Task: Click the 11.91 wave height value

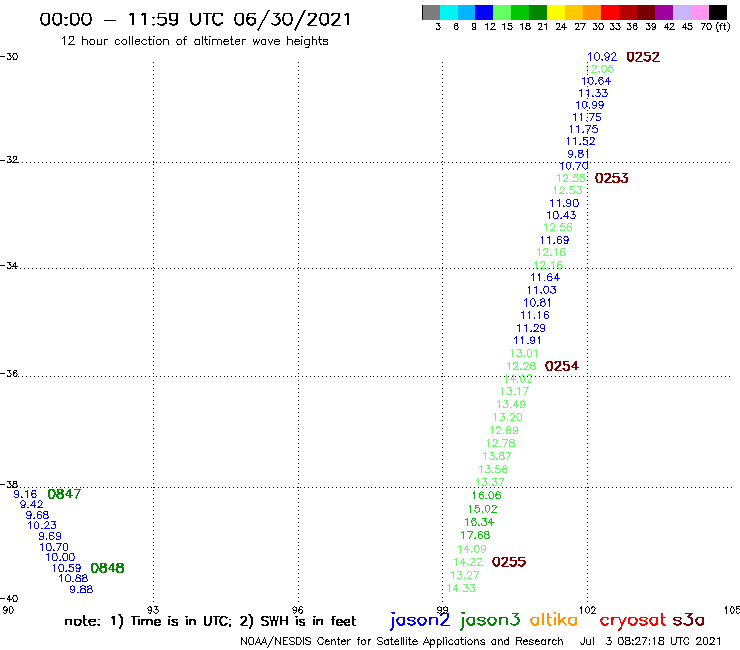Action: coord(527,340)
